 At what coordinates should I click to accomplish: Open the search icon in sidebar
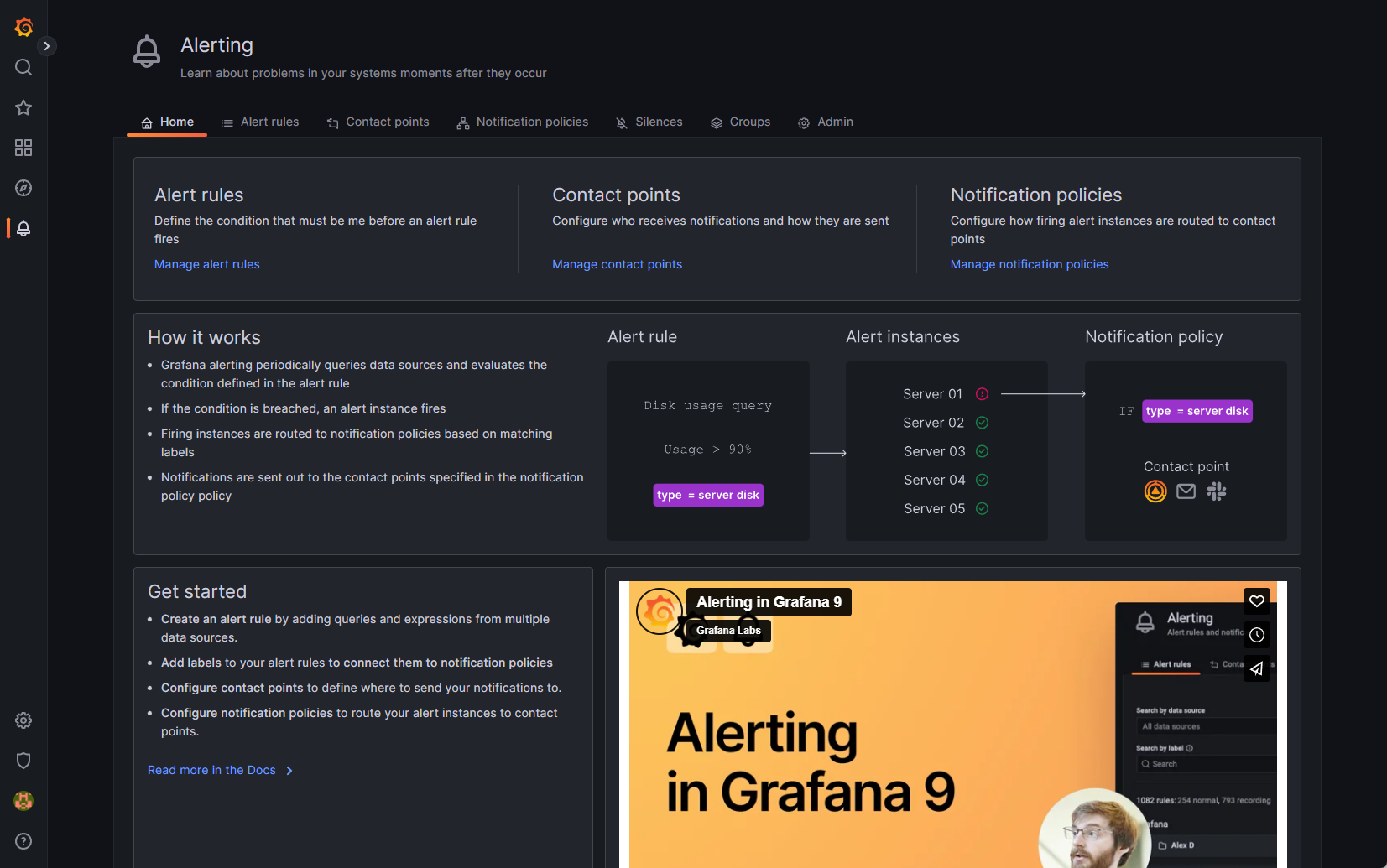23,67
